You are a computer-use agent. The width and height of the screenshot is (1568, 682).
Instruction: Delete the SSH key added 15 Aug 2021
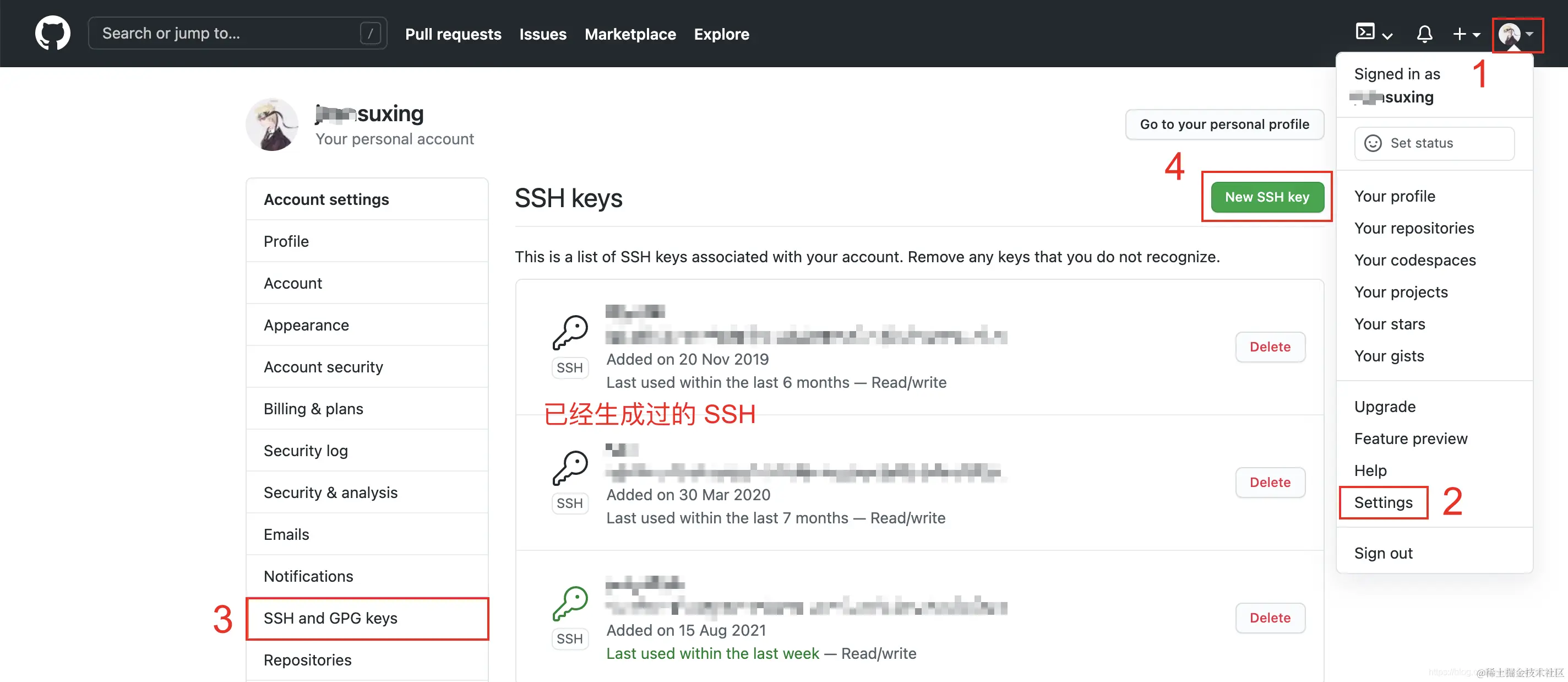pyautogui.click(x=1270, y=618)
